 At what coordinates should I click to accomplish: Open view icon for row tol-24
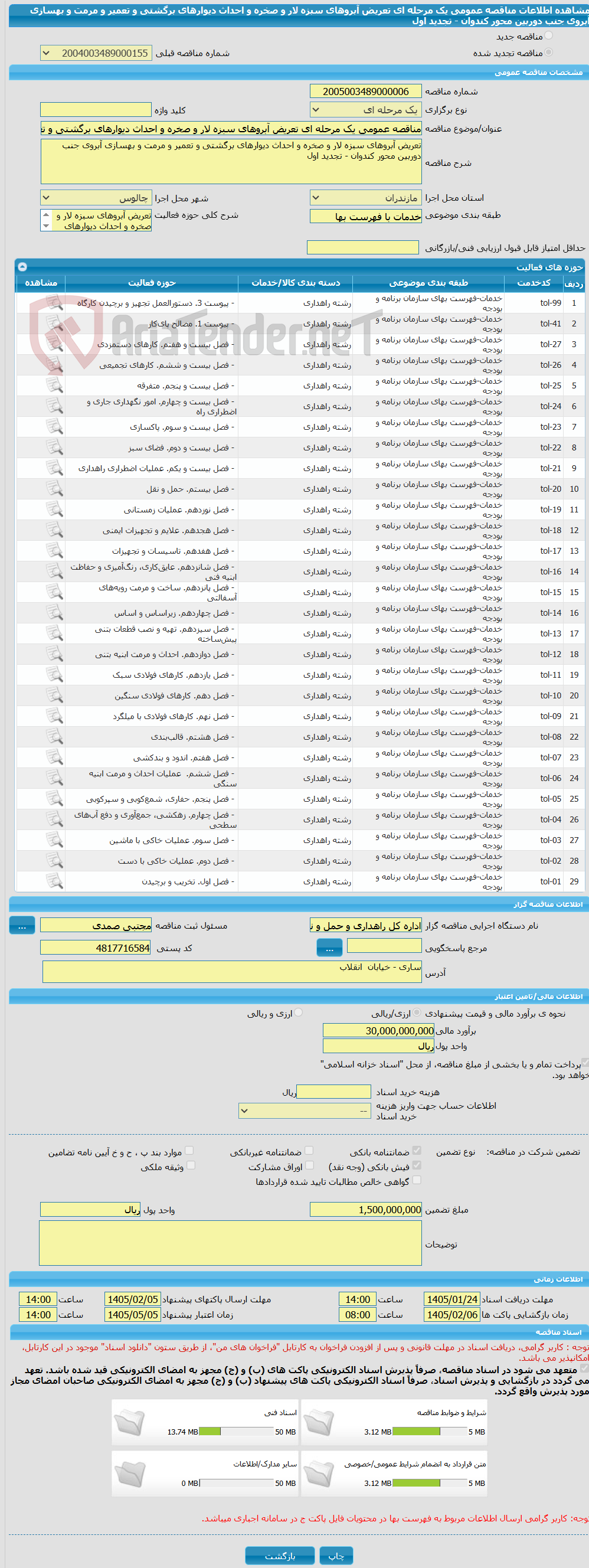point(54,406)
